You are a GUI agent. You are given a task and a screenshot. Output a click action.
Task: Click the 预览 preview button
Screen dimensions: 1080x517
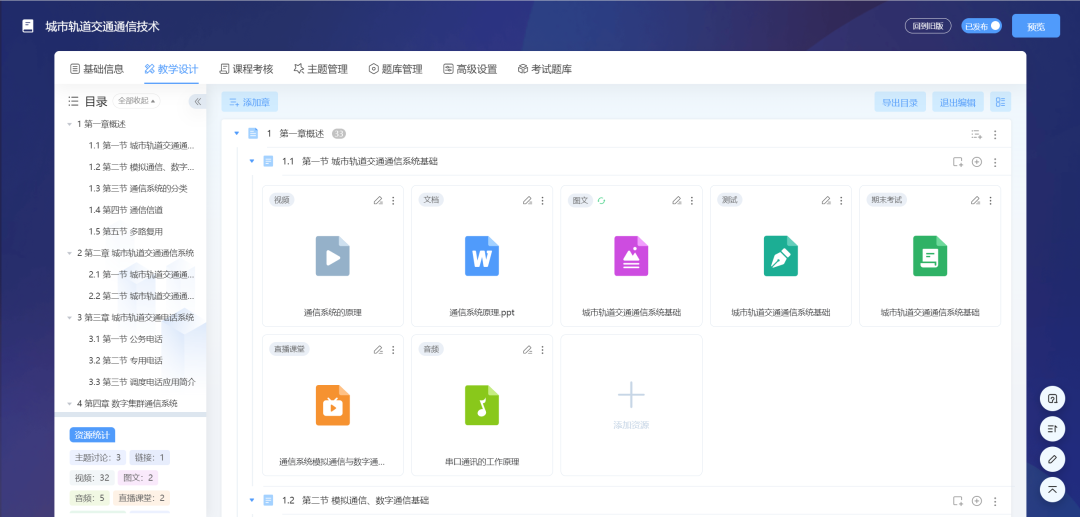click(1036, 26)
